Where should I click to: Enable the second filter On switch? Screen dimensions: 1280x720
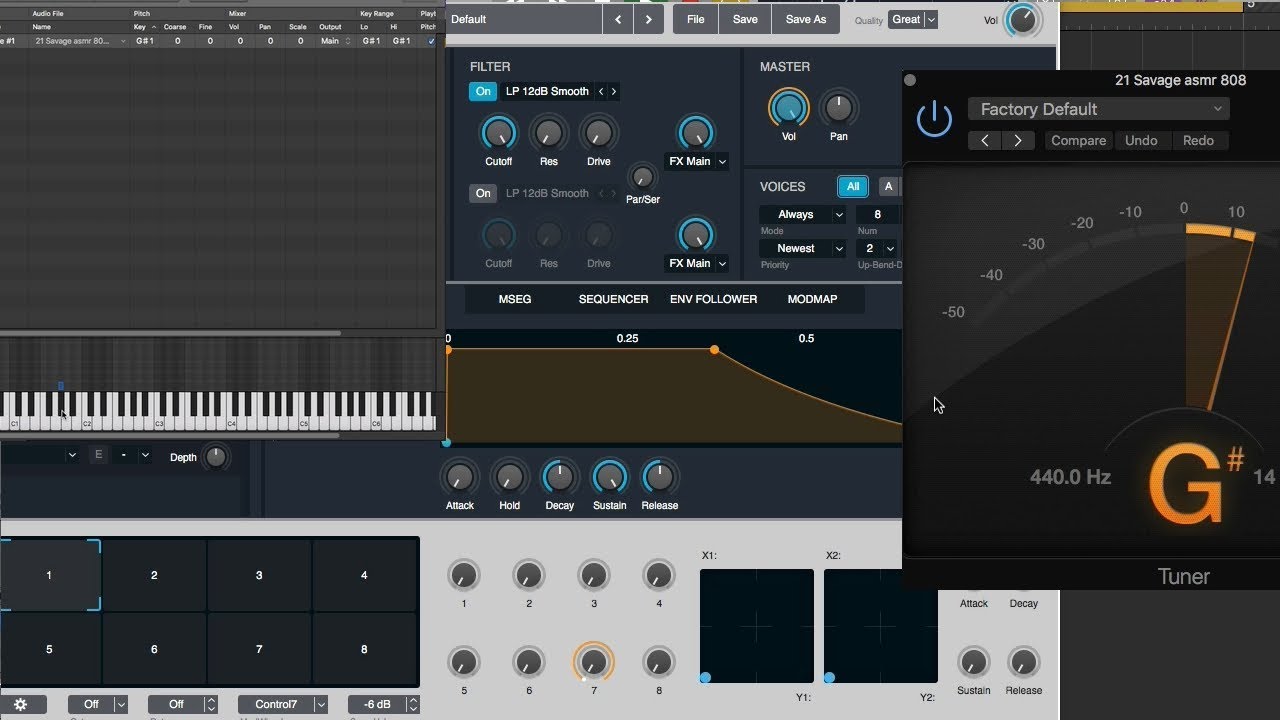[483, 193]
